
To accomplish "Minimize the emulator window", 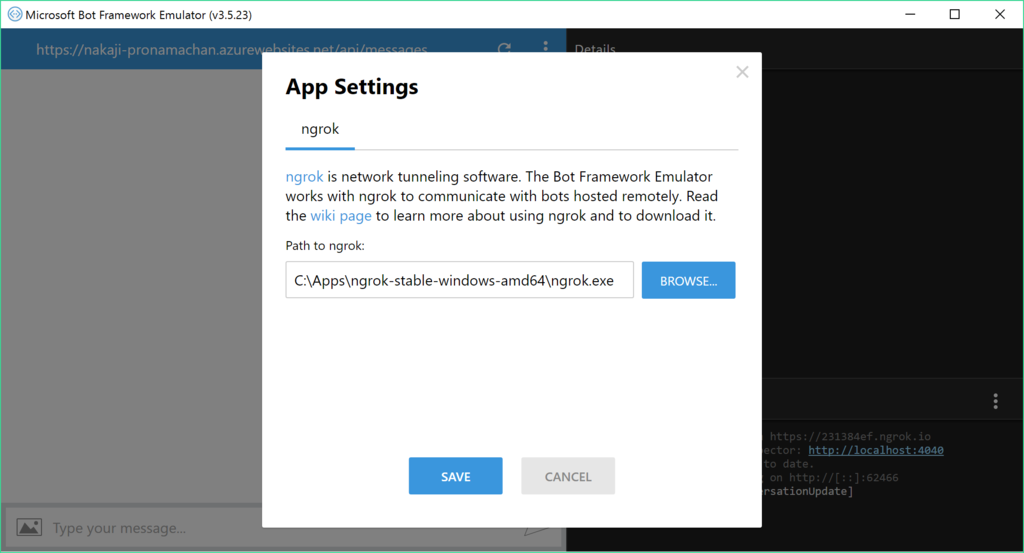I will tap(910, 14).
